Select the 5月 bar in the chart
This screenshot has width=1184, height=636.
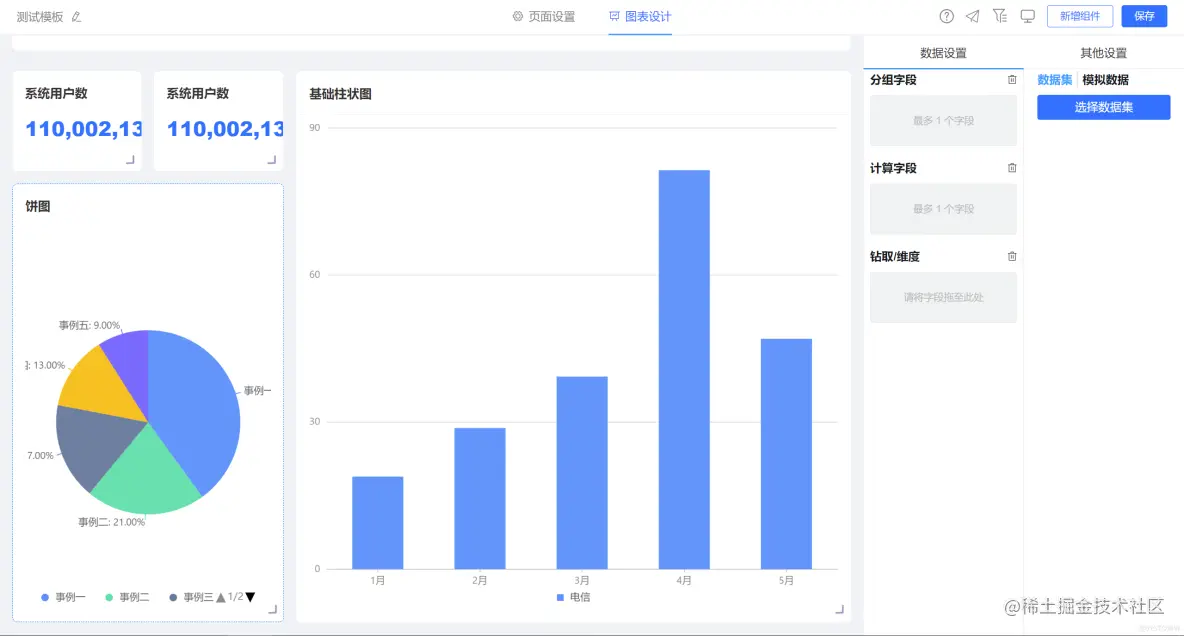point(786,454)
